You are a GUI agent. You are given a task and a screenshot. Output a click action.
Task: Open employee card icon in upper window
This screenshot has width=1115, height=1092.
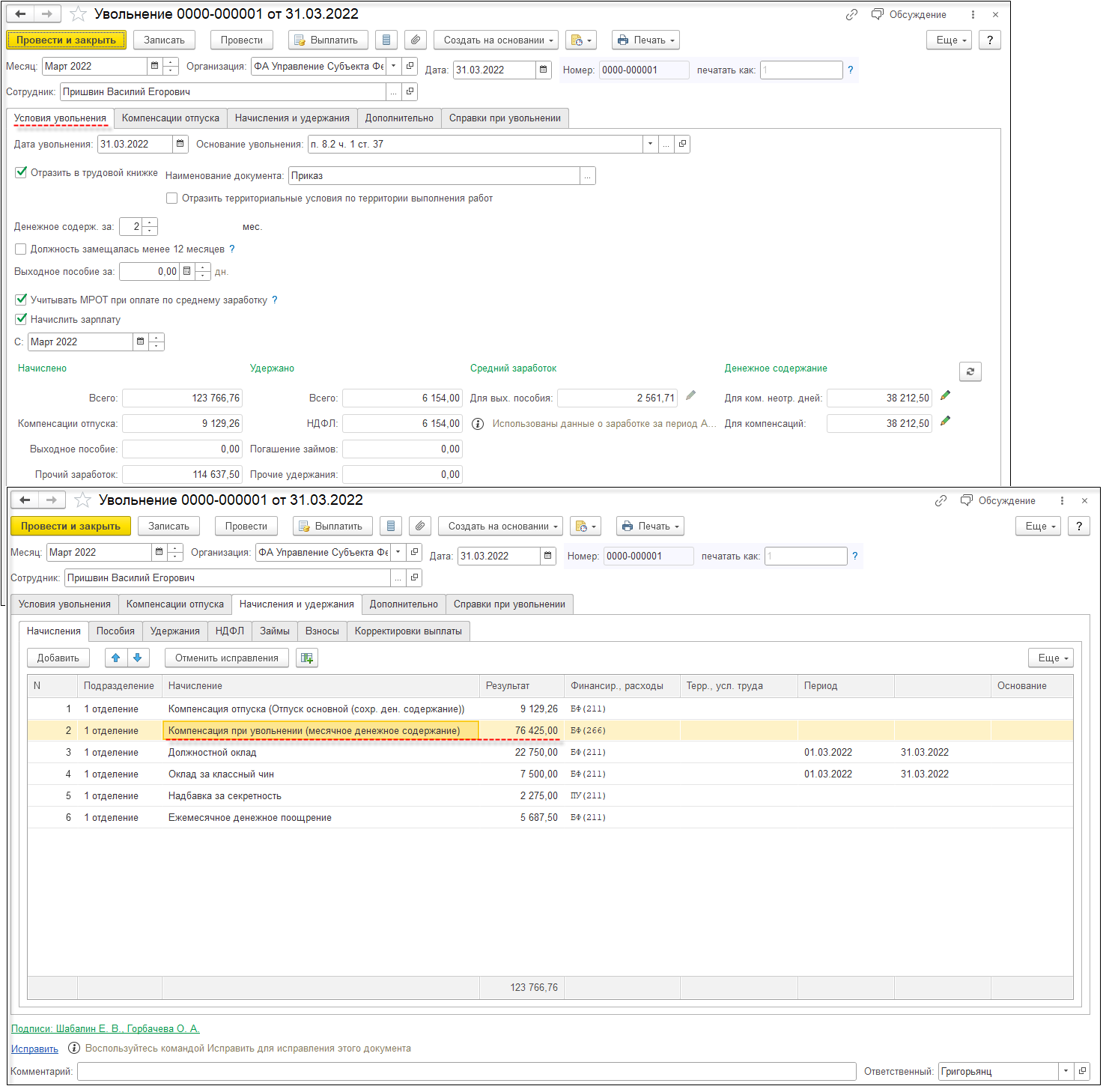410,91
